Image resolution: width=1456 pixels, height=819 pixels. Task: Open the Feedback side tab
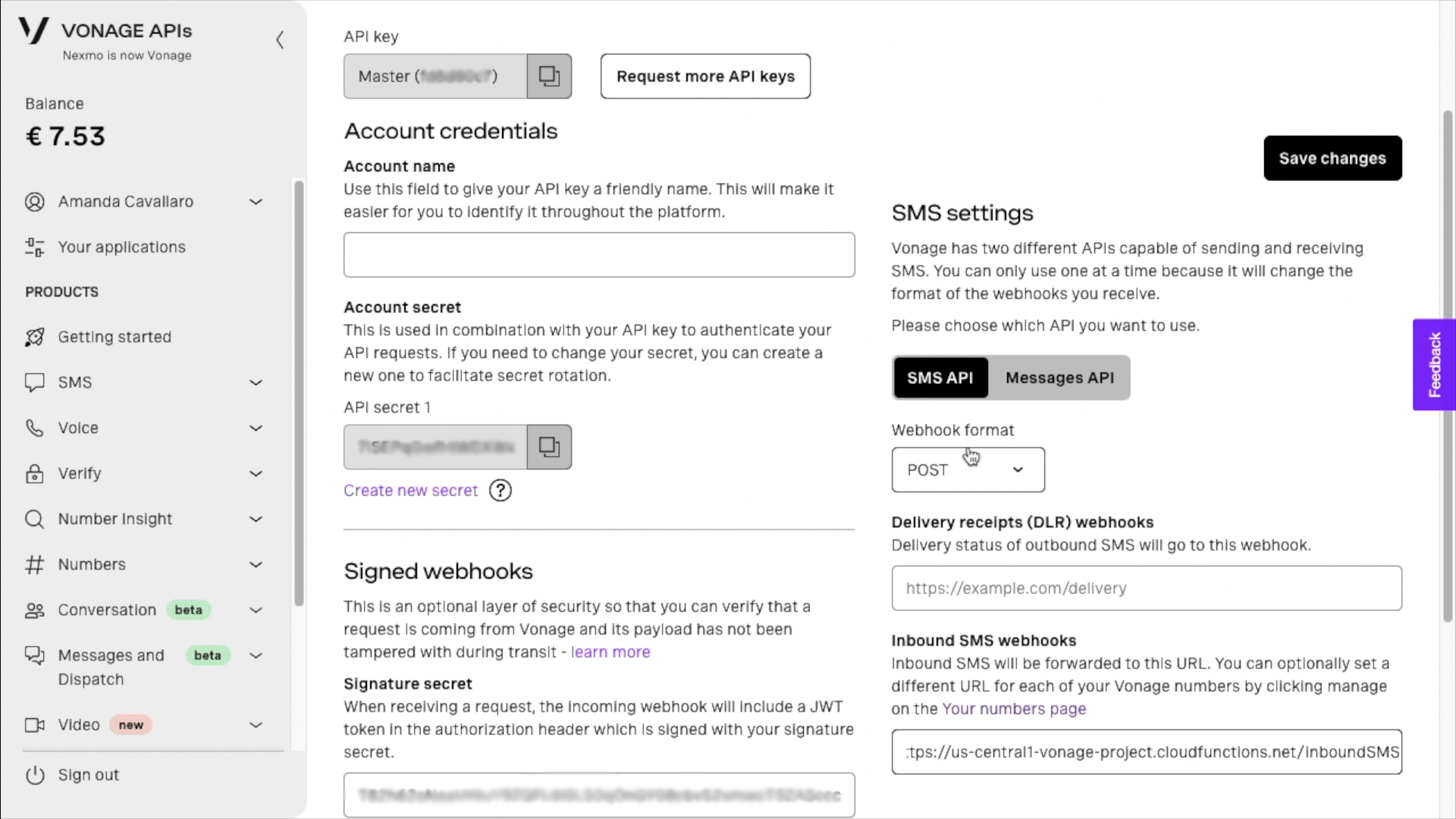coord(1434,365)
